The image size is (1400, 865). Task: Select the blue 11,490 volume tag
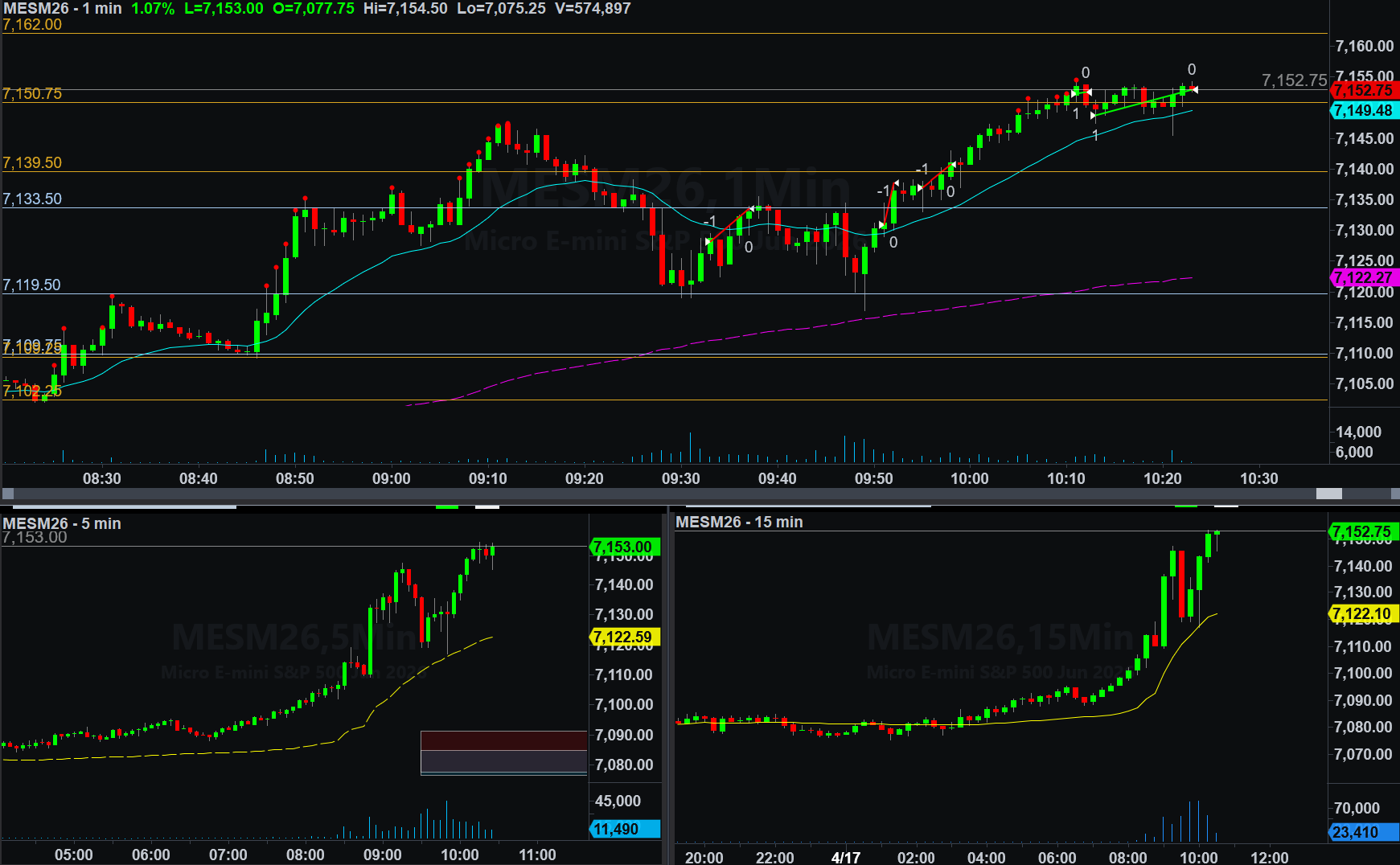point(624,829)
